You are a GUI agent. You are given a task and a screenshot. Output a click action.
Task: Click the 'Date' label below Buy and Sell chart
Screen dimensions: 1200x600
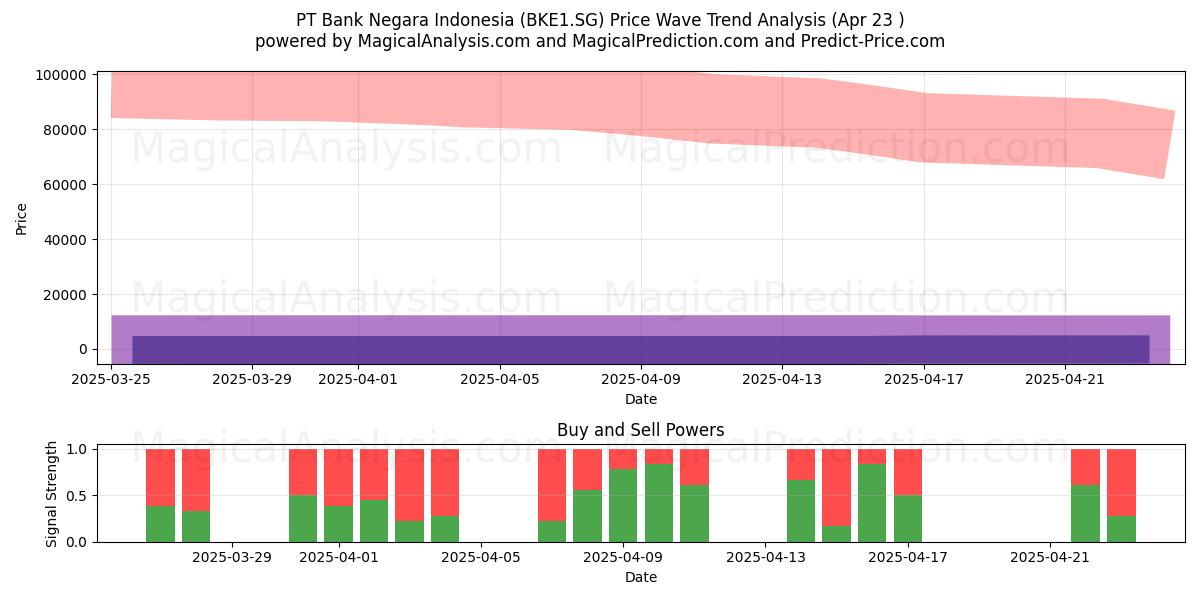(x=641, y=577)
